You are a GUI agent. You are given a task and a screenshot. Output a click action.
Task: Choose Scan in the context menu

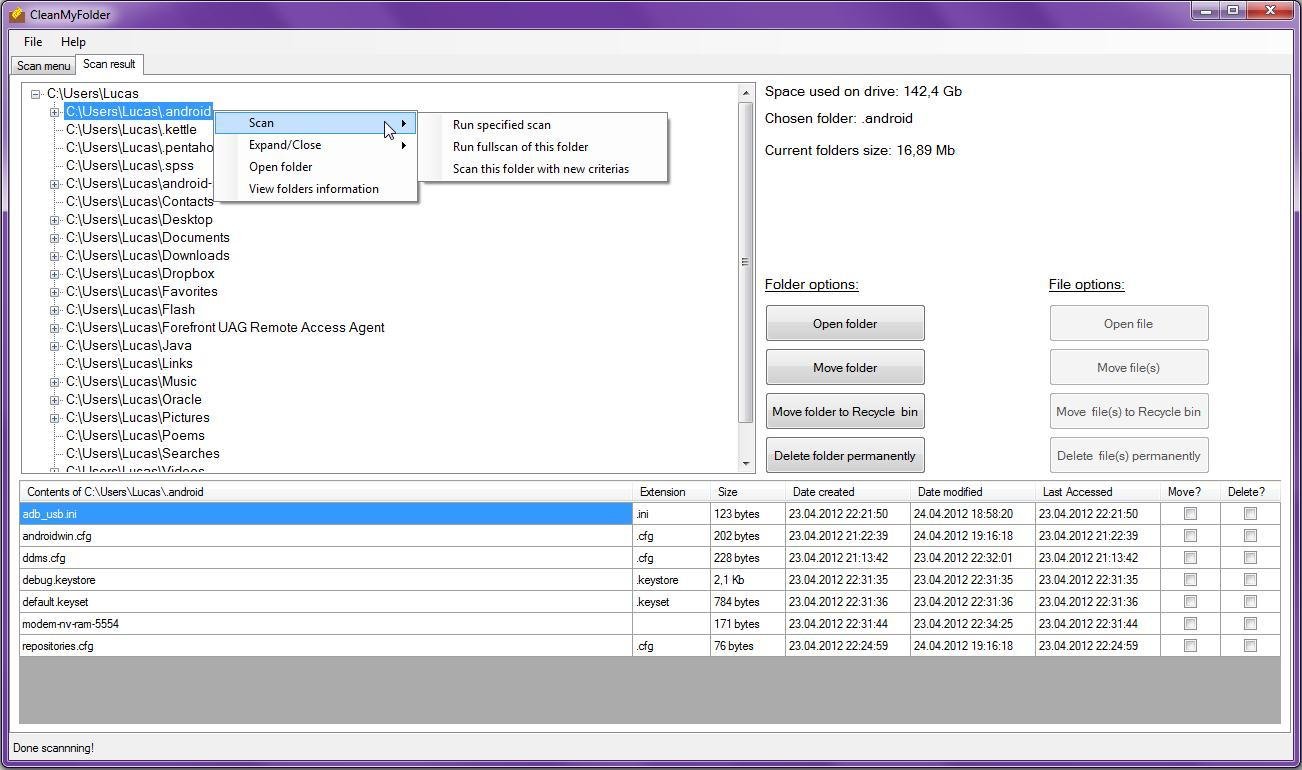pos(316,123)
